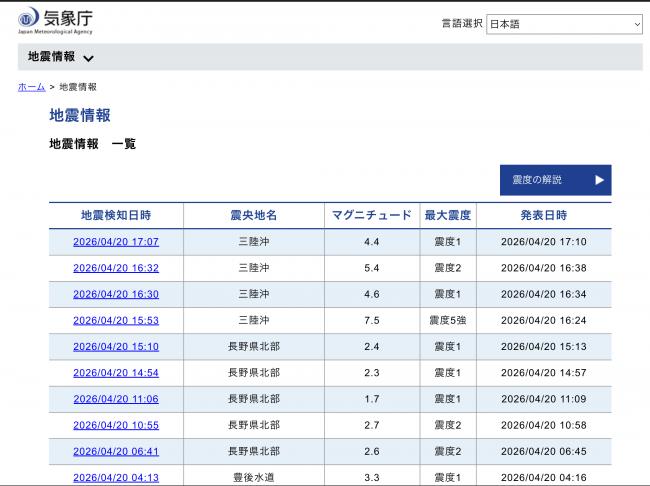Image resolution: width=650 pixels, height=486 pixels.
Task: Click the chevron beside 地震情報 menu
Action: (89, 58)
